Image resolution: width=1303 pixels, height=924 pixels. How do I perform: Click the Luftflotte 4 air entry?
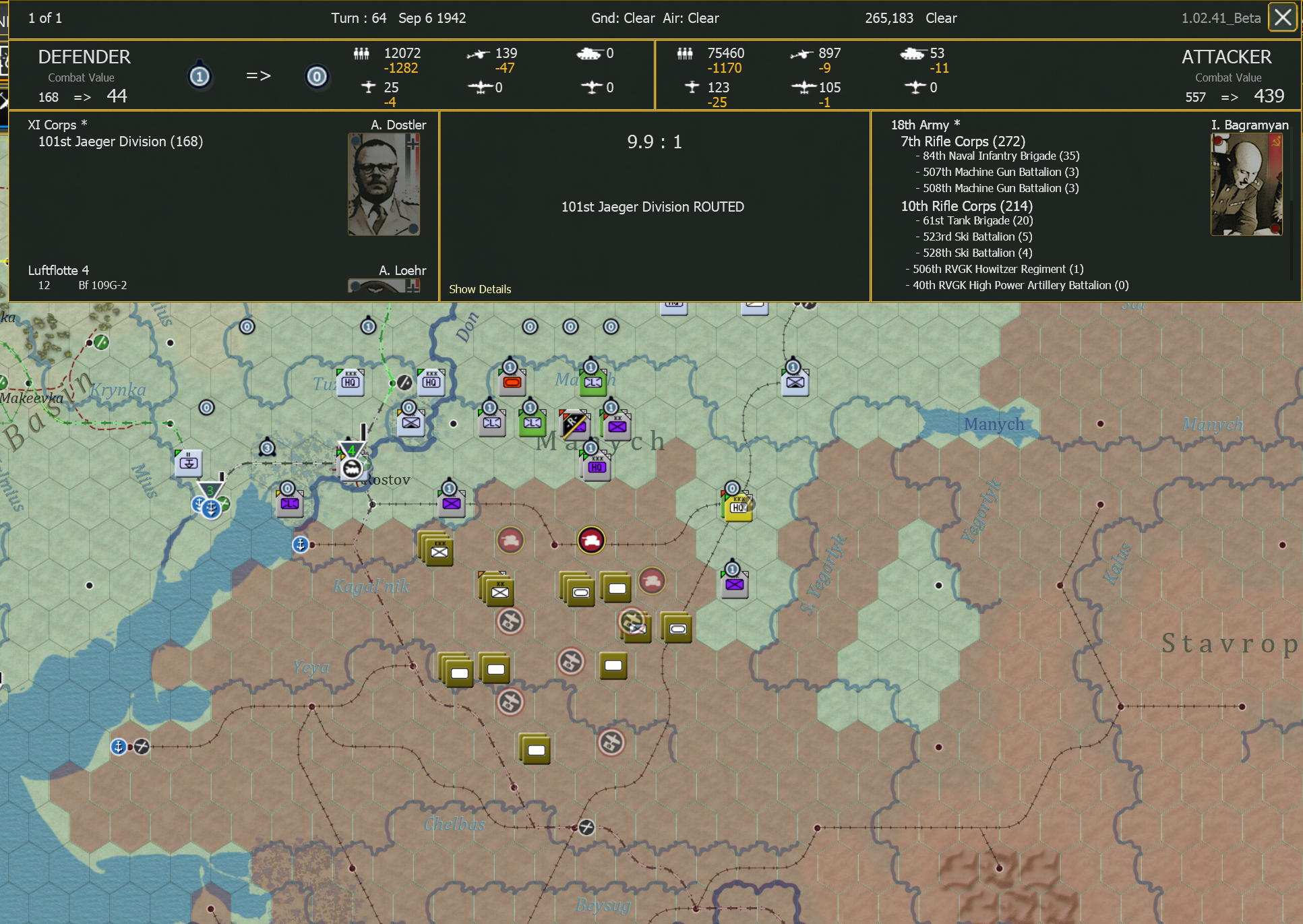[x=59, y=270]
